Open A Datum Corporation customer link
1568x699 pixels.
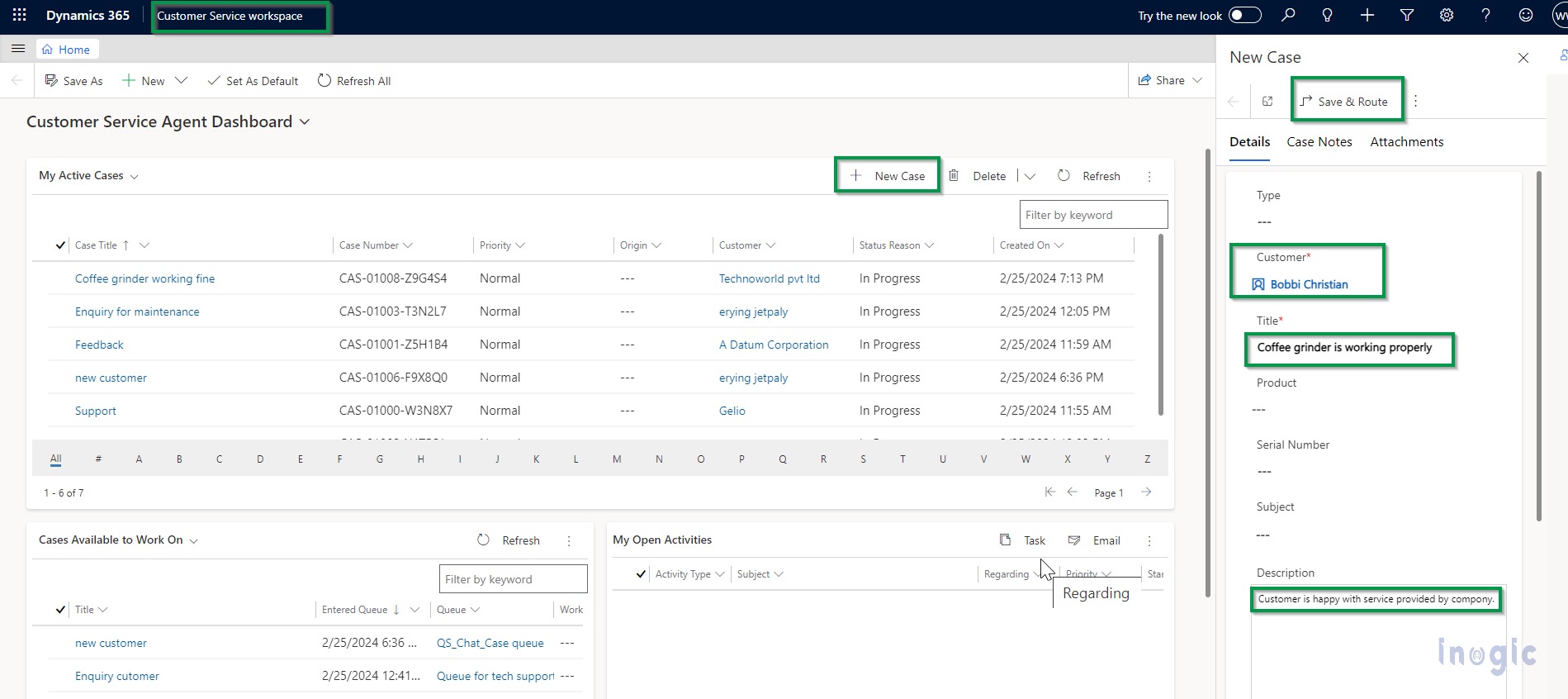click(774, 345)
